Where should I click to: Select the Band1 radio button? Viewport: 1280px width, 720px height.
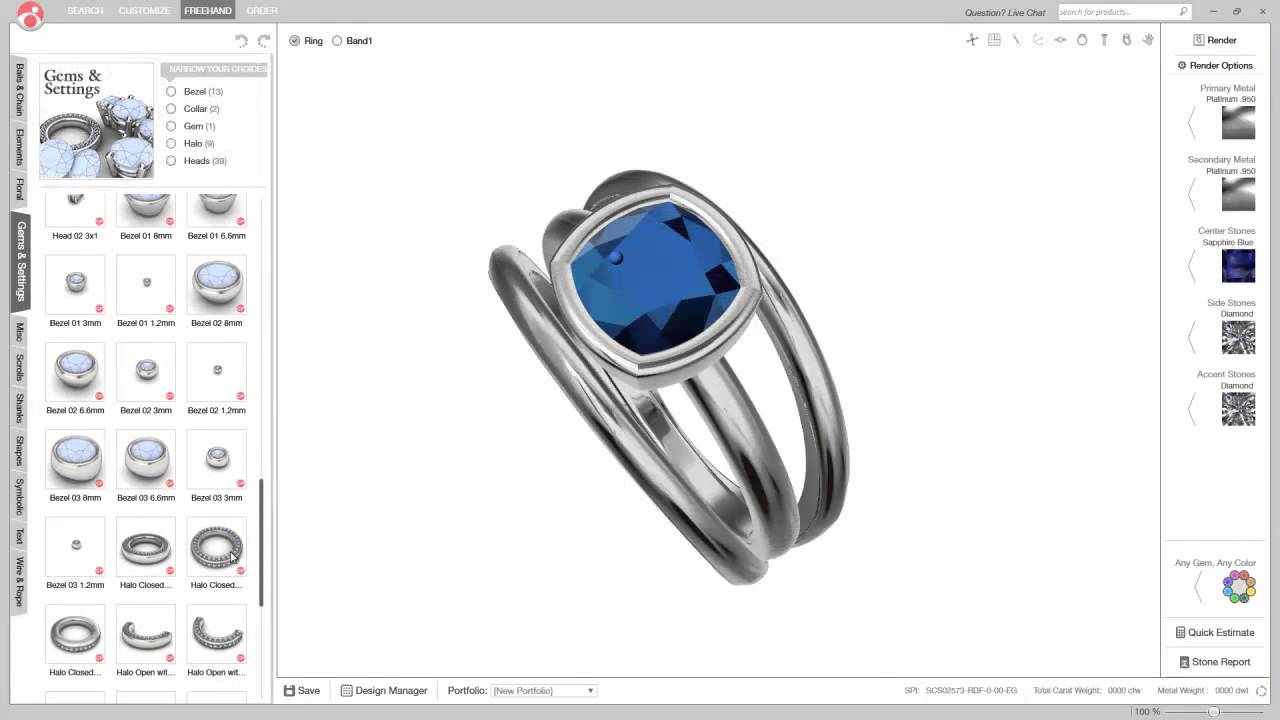(337, 41)
